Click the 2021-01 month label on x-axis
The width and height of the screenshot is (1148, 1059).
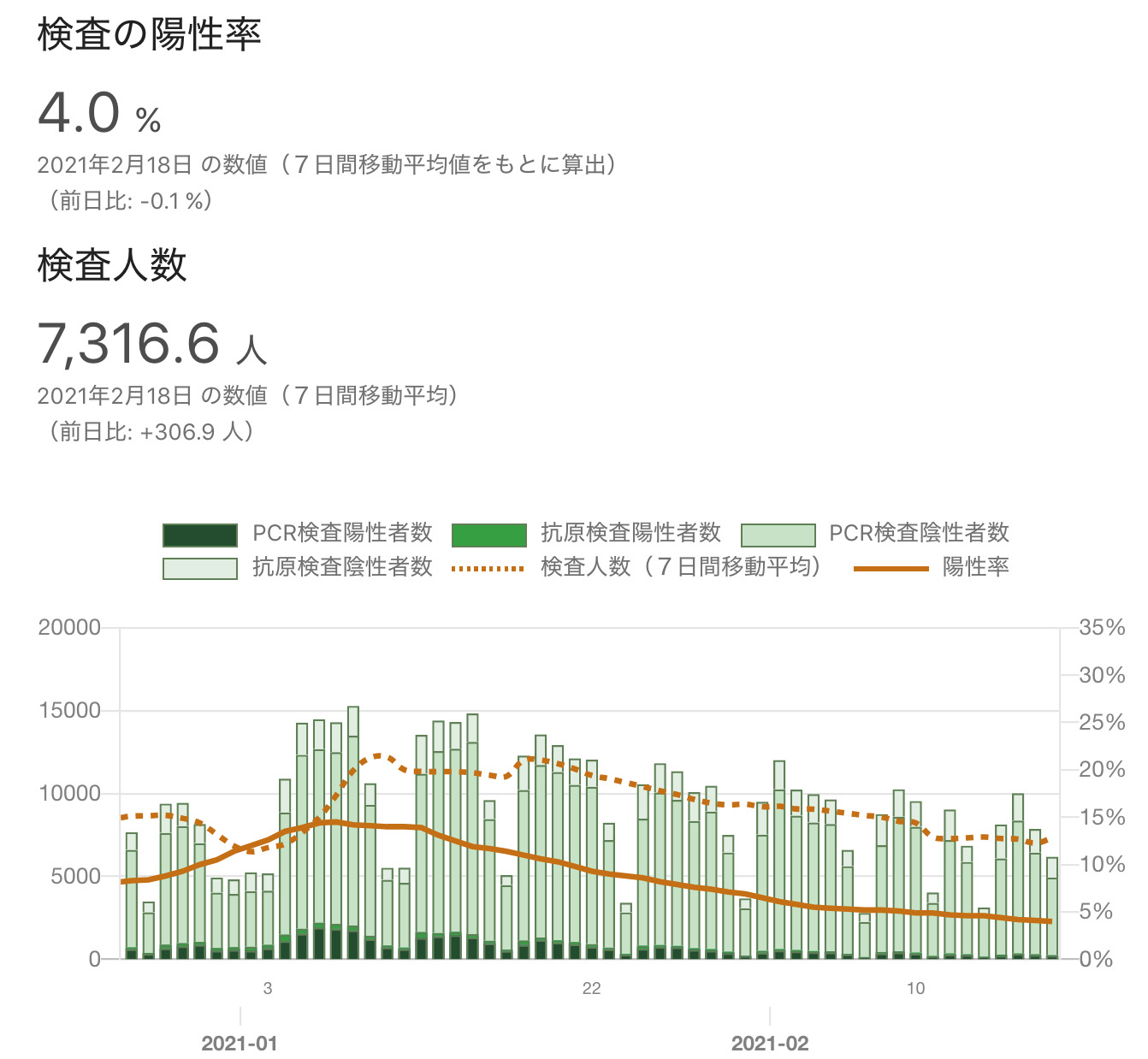[240, 1044]
